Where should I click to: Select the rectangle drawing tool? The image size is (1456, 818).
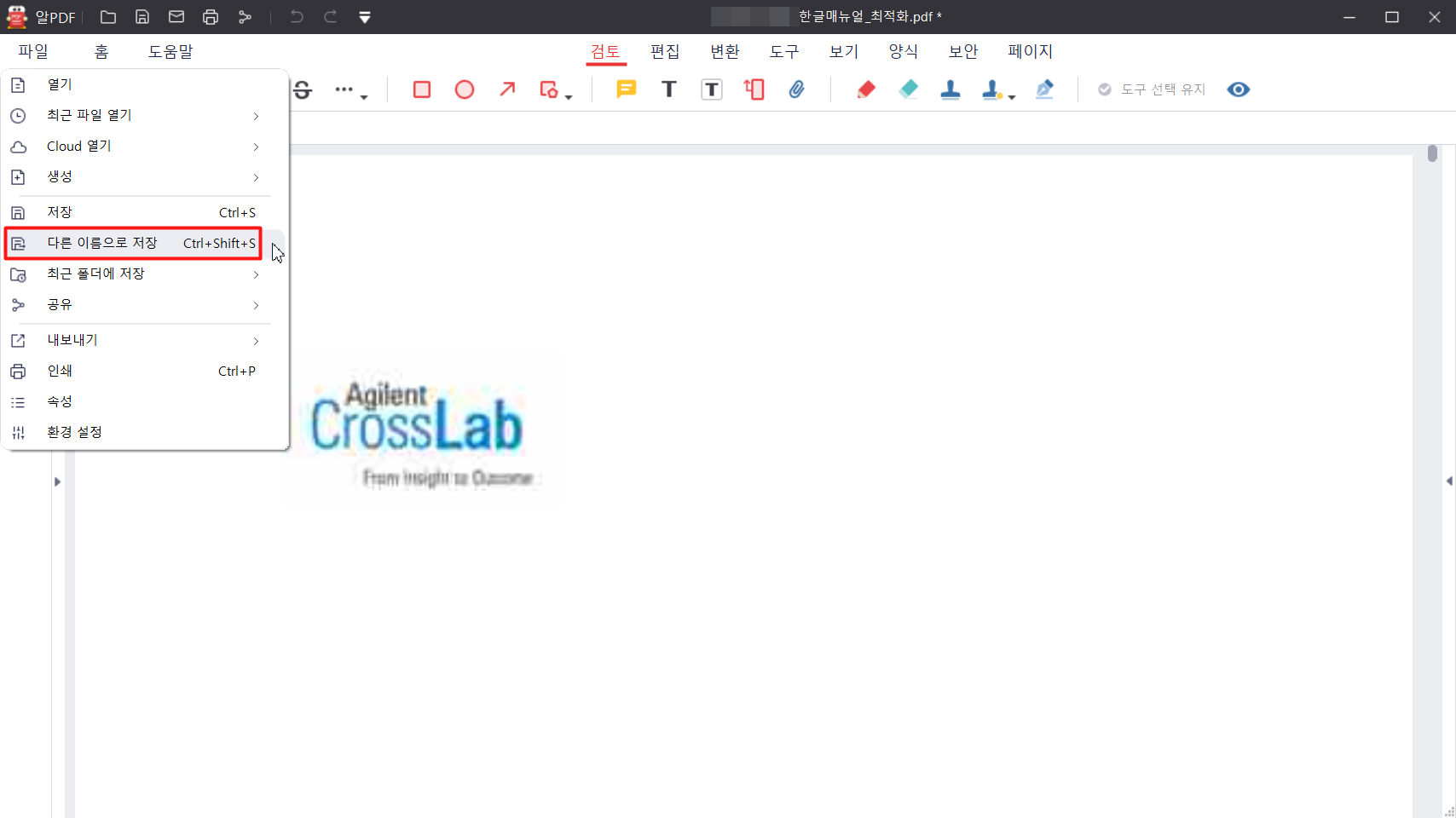point(422,89)
